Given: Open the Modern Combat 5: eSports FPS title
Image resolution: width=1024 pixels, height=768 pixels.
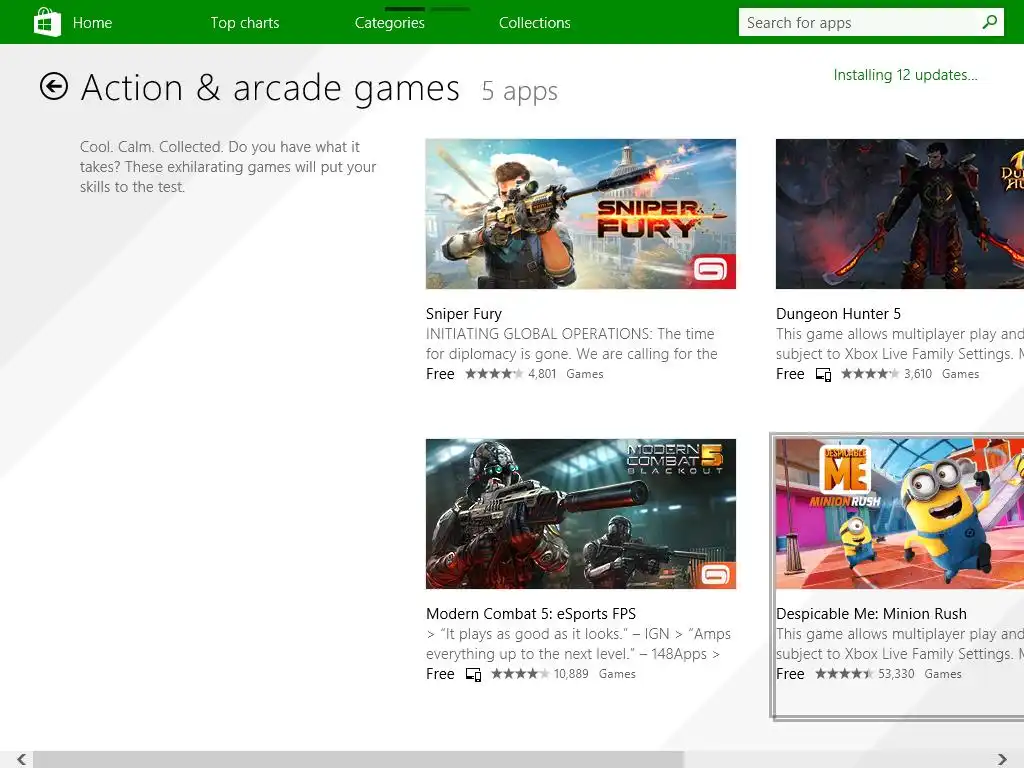Looking at the screenshot, I should (x=531, y=614).
